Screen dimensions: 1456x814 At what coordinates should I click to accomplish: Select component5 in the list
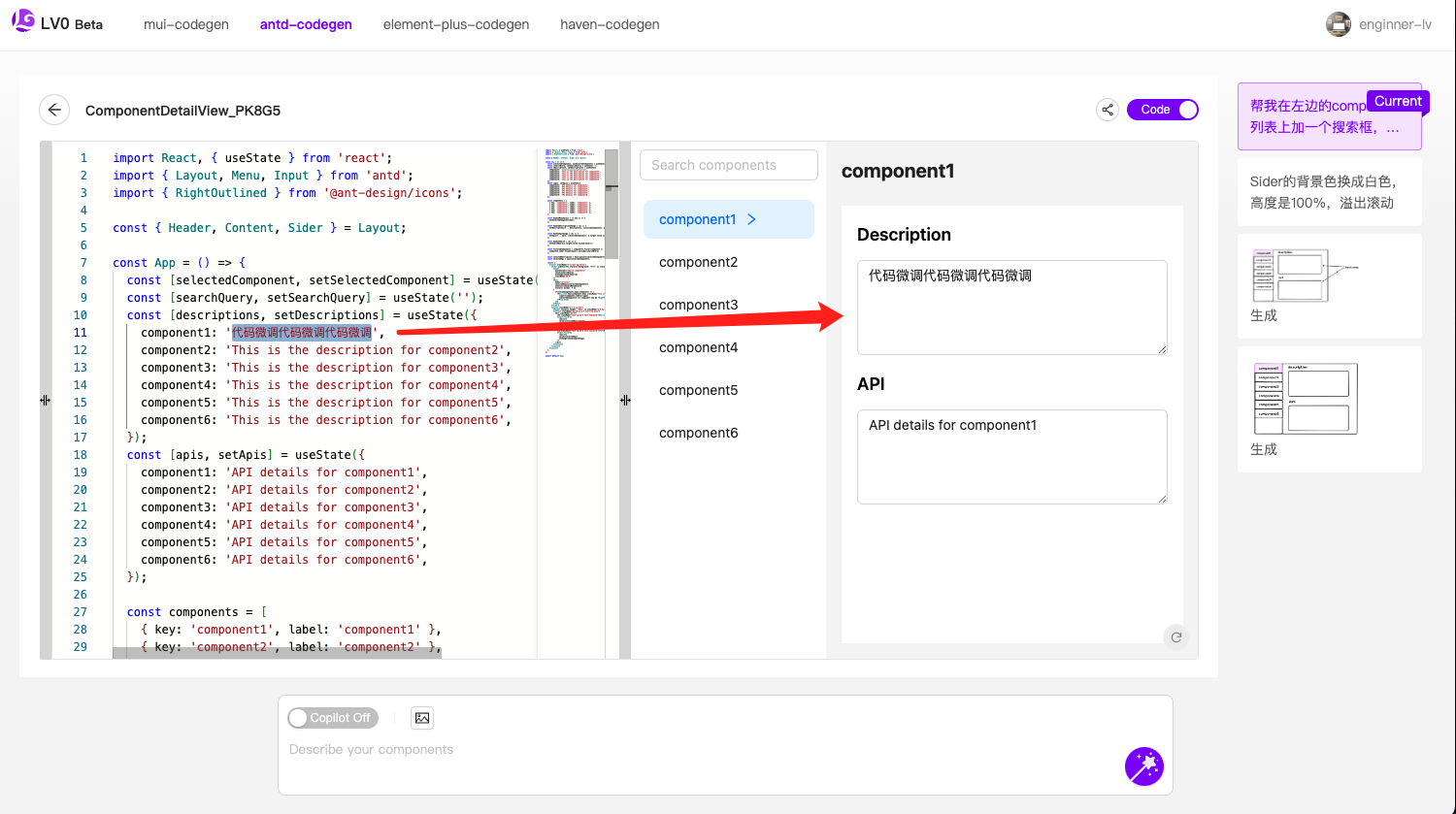tap(698, 390)
